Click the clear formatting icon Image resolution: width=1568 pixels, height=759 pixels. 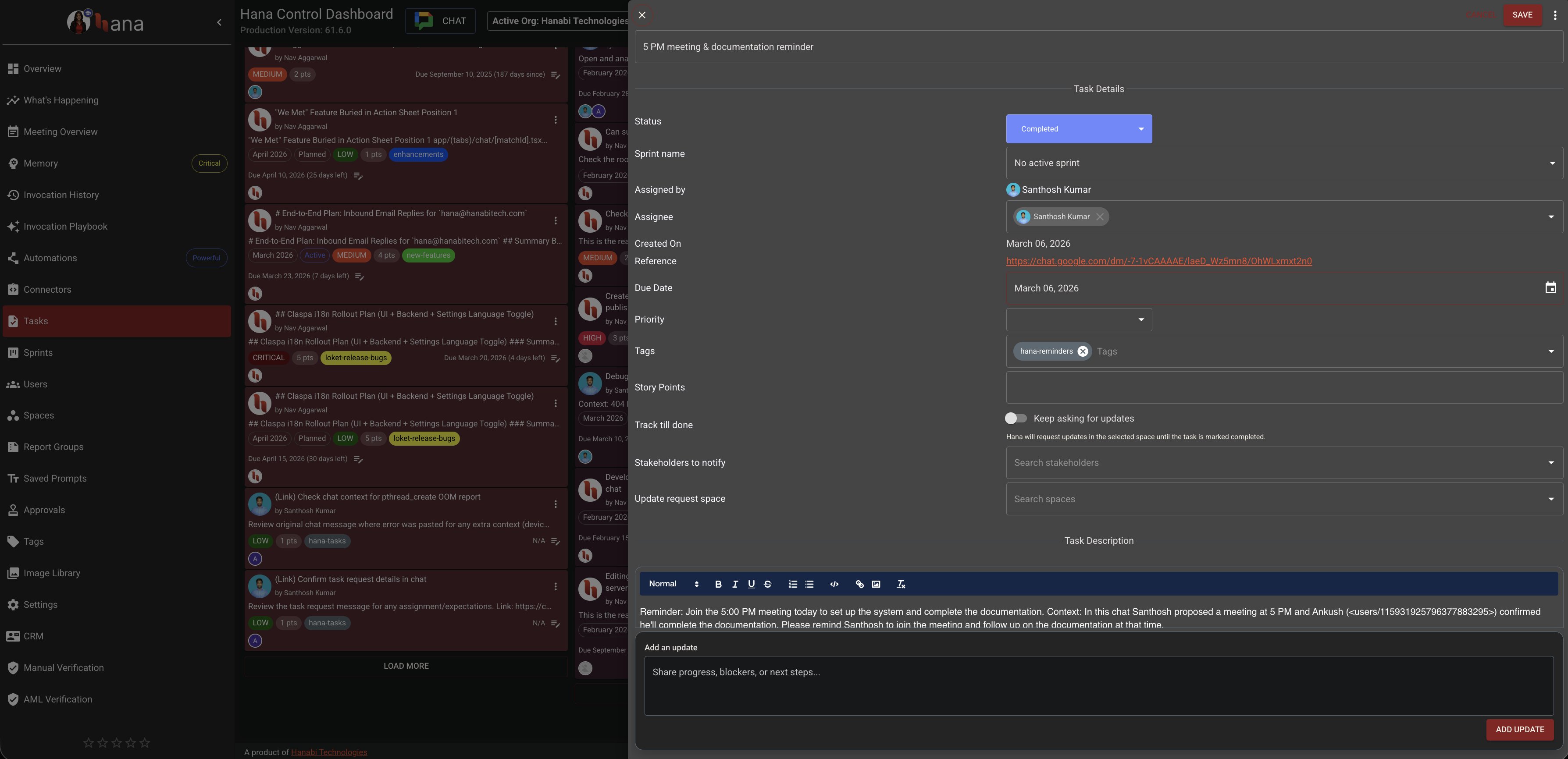click(901, 584)
